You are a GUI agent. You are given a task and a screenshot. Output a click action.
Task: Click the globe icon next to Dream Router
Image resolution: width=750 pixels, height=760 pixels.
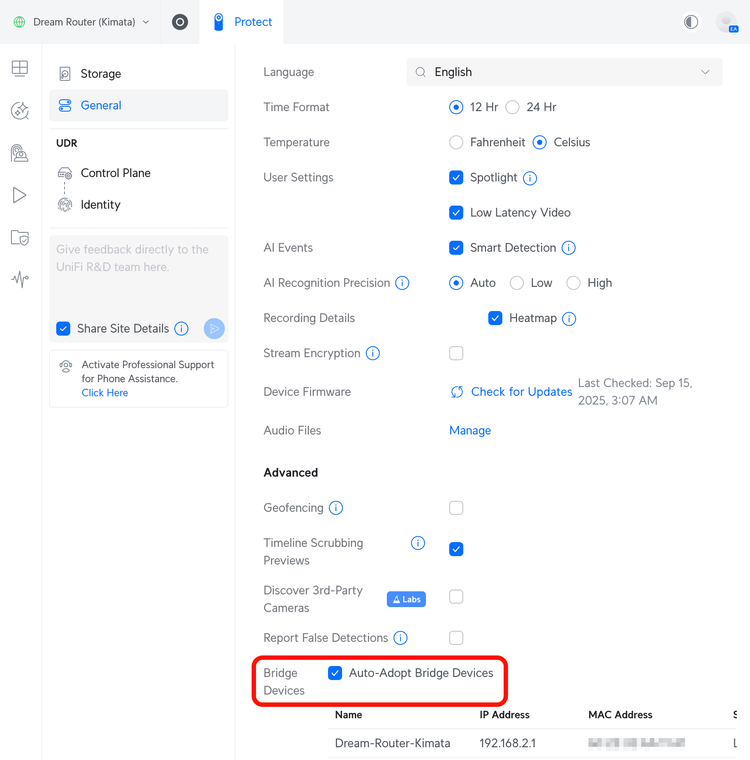pos(19,22)
